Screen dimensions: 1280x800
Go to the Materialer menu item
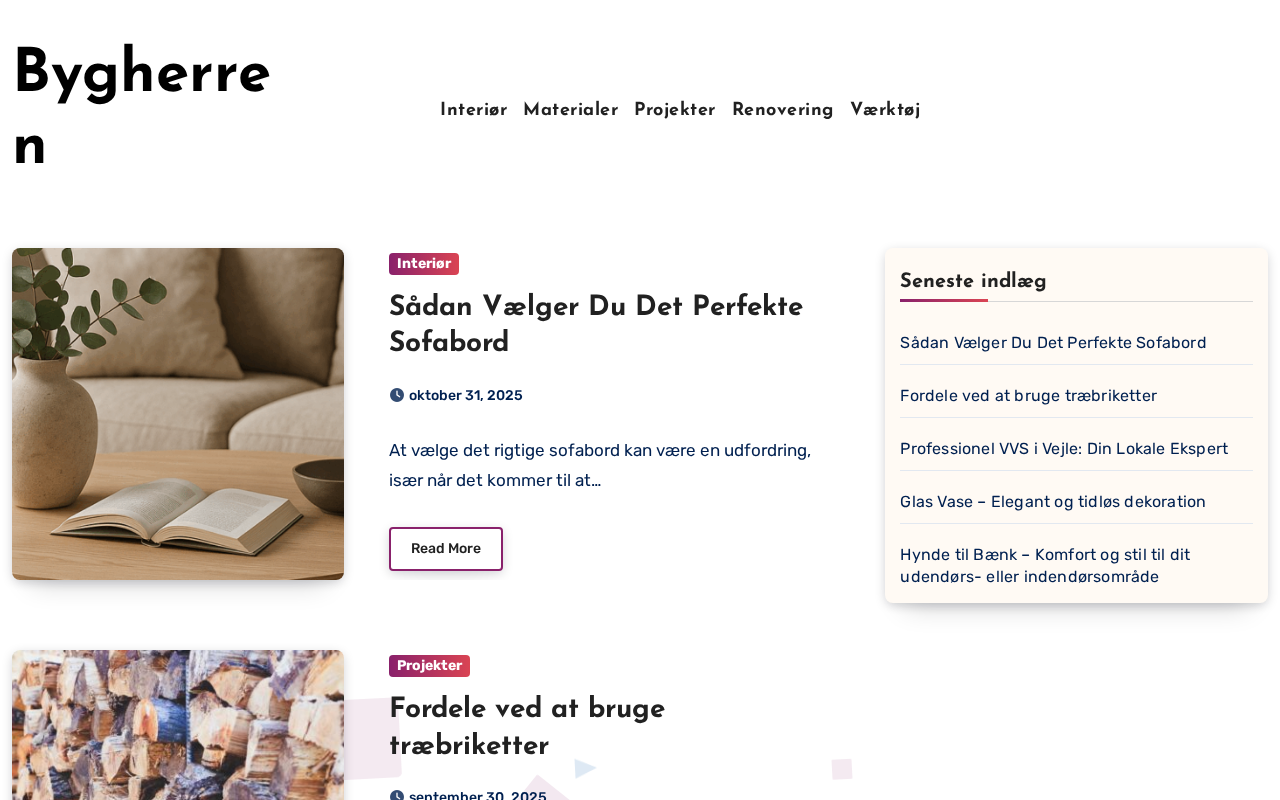coord(571,110)
